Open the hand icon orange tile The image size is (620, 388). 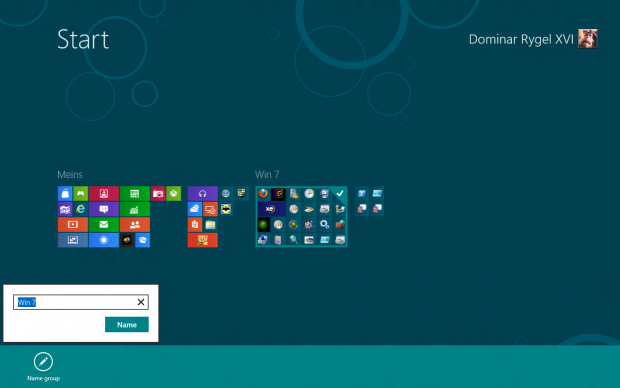tap(195, 224)
